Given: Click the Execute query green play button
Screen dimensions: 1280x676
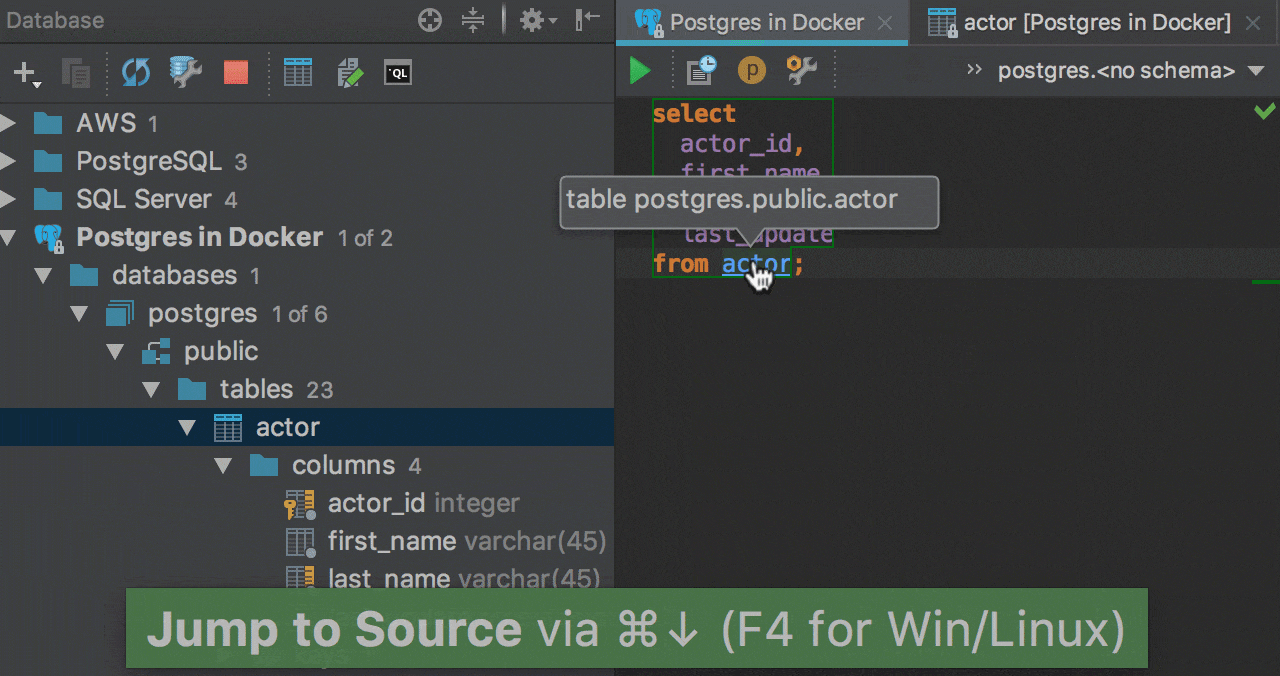Looking at the screenshot, I should [640, 71].
